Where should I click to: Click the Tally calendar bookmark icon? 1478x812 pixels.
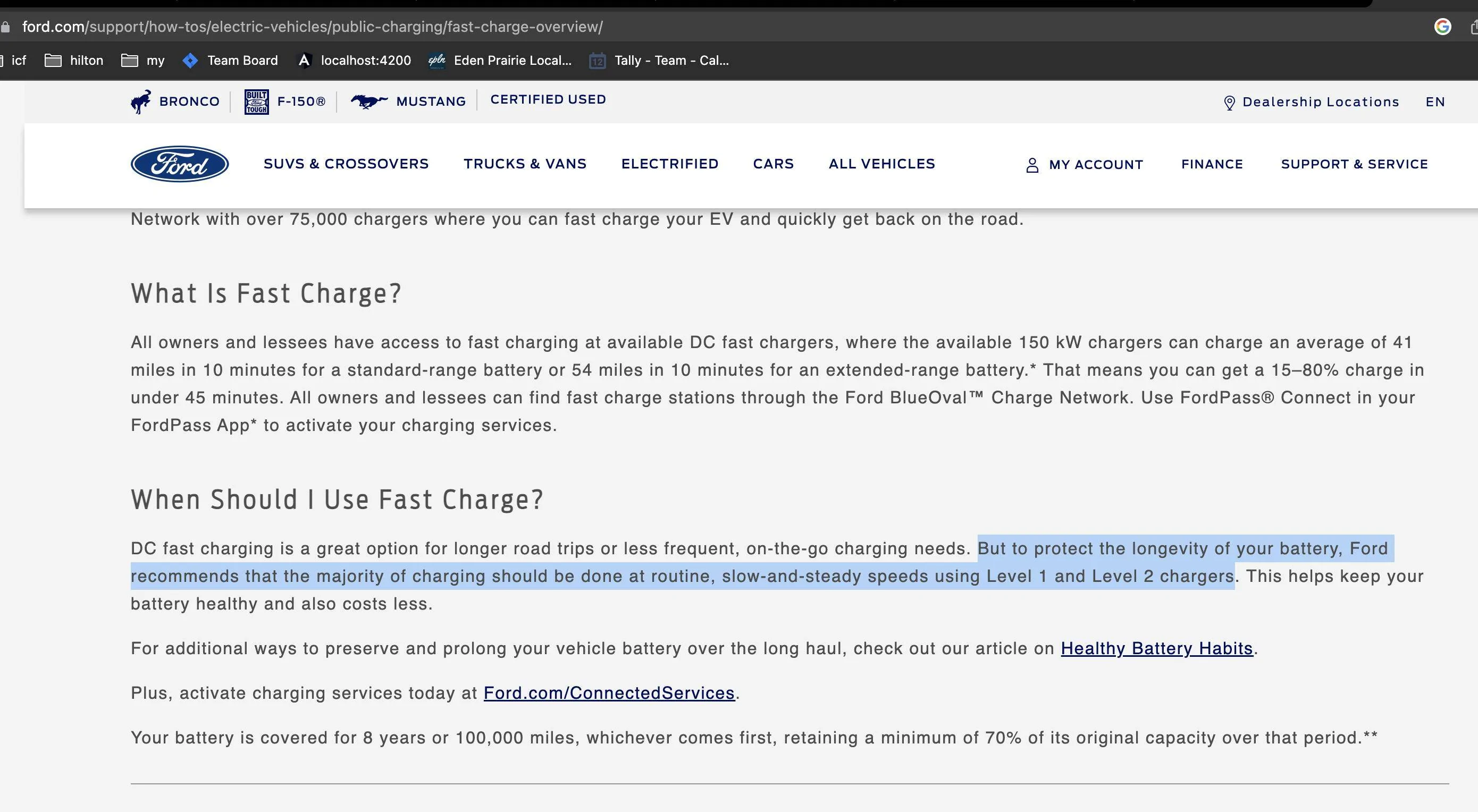(597, 60)
